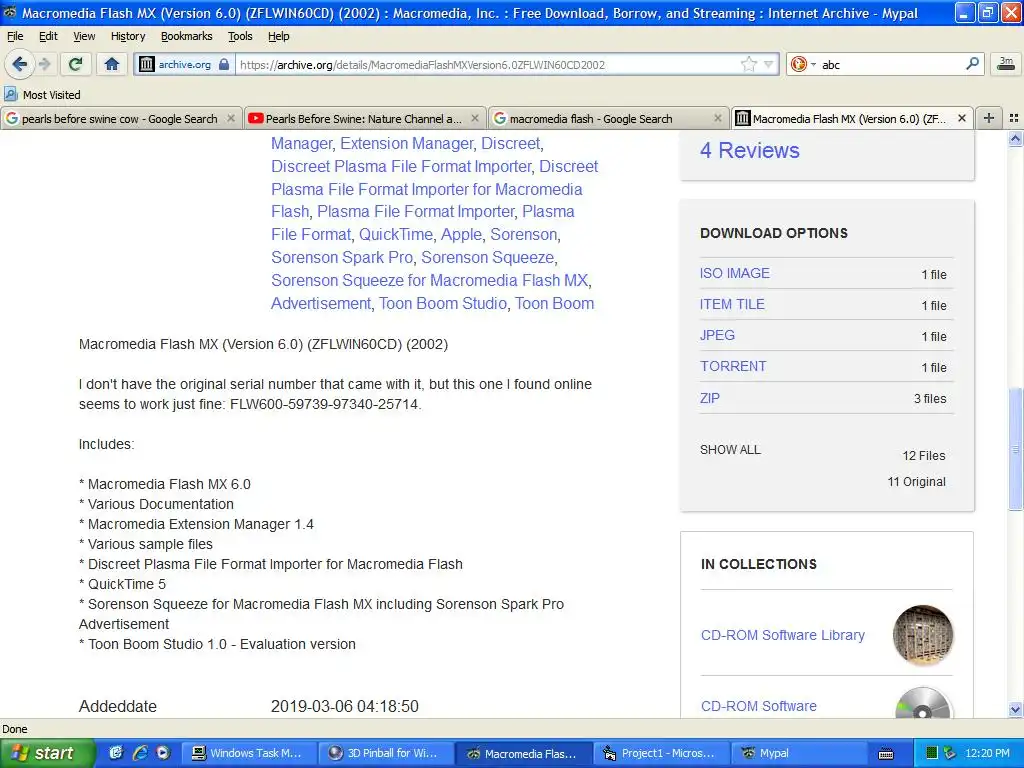Follow the Advertisement tag link
This screenshot has width=1024, height=768.
pyautogui.click(x=321, y=304)
